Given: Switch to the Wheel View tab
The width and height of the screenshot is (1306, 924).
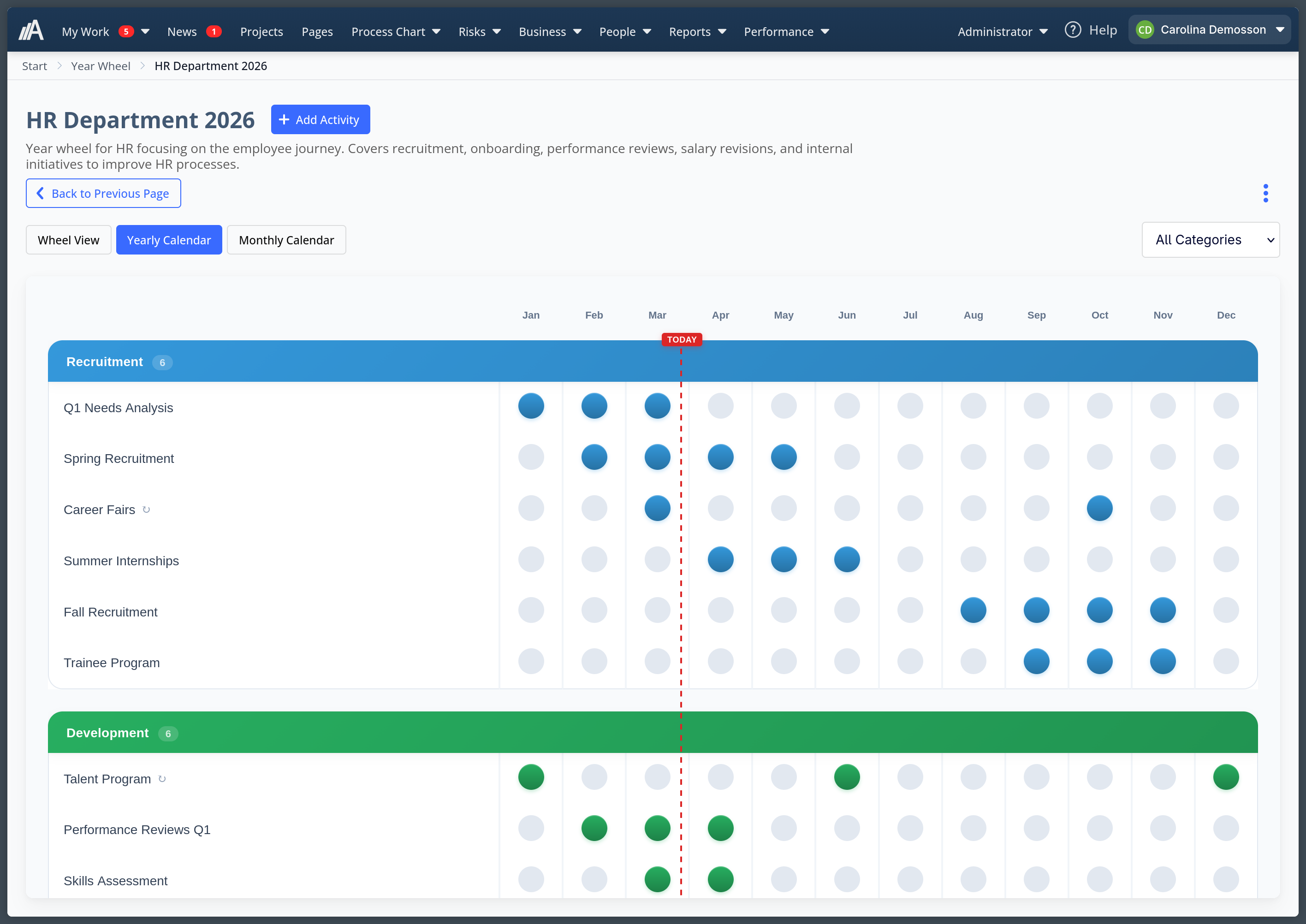Looking at the screenshot, I should tap(68, 240).
